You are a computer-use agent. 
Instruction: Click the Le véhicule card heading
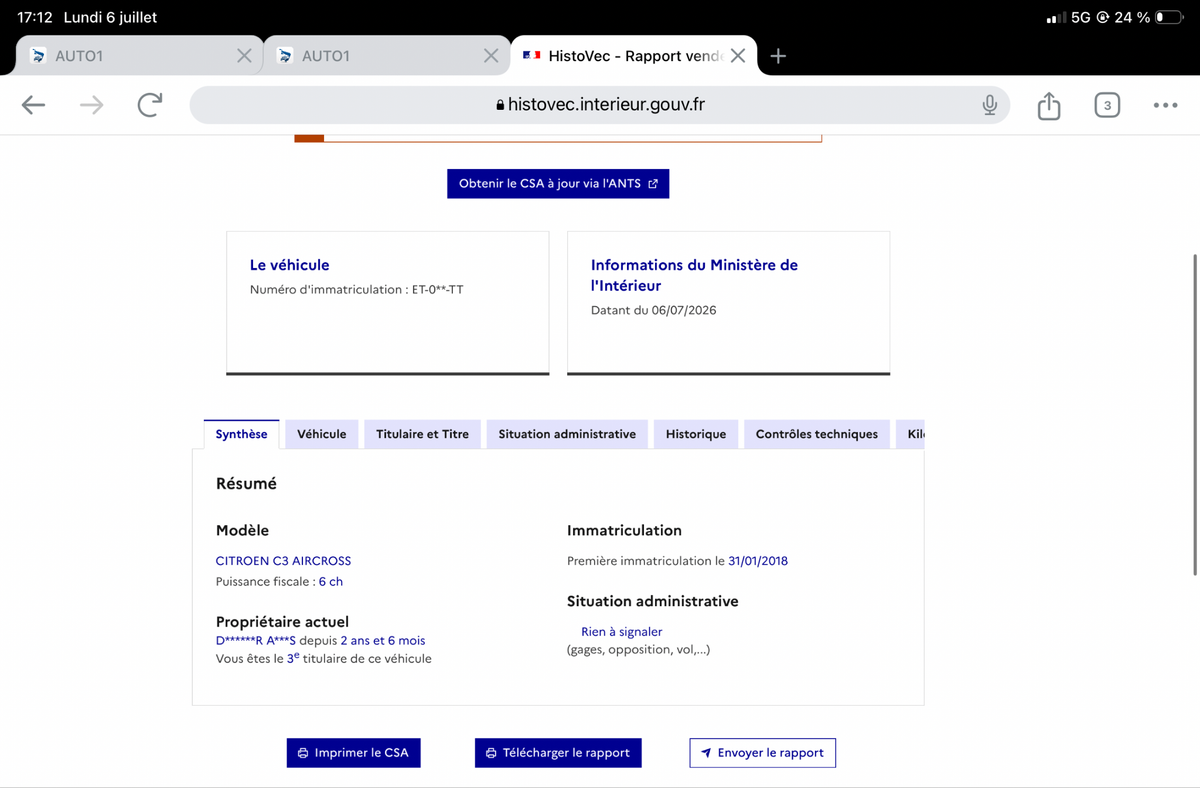pos(289,265)
